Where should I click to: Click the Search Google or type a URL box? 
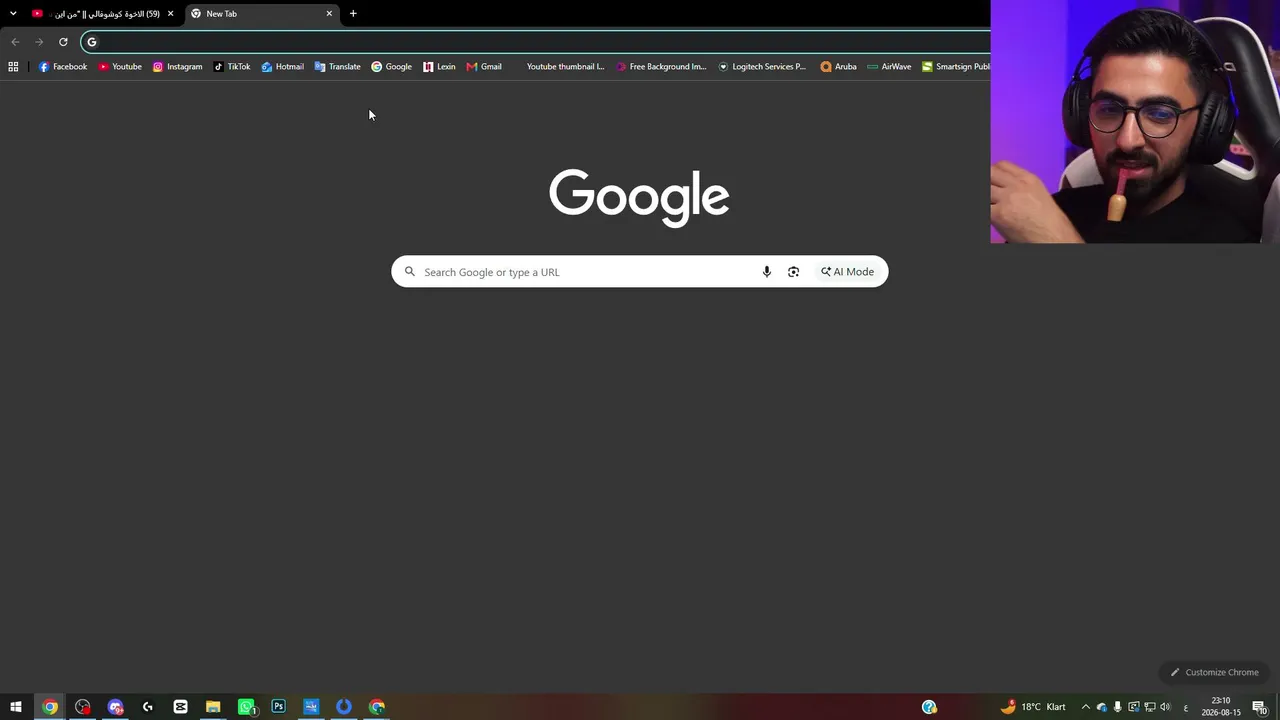point(639,272)
